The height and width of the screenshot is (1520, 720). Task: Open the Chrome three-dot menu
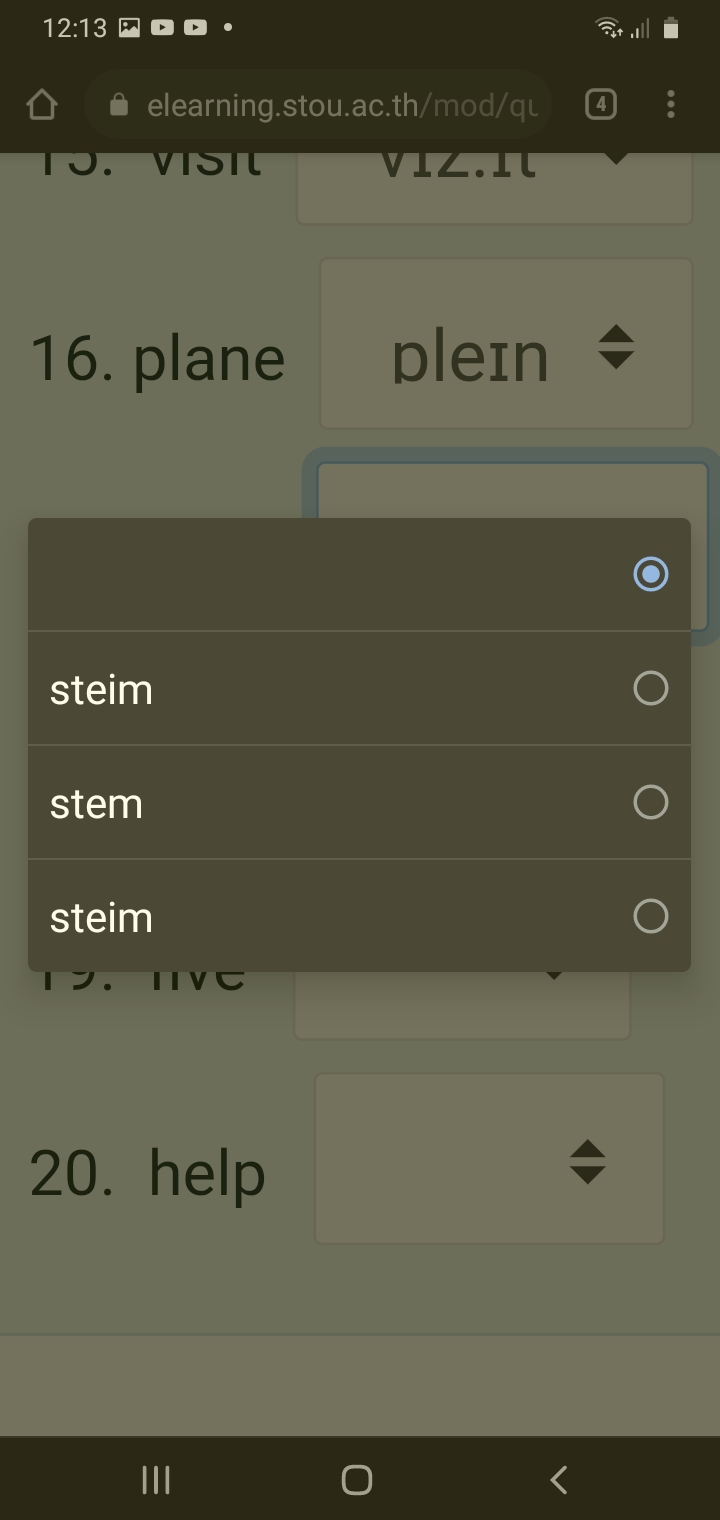669,104
